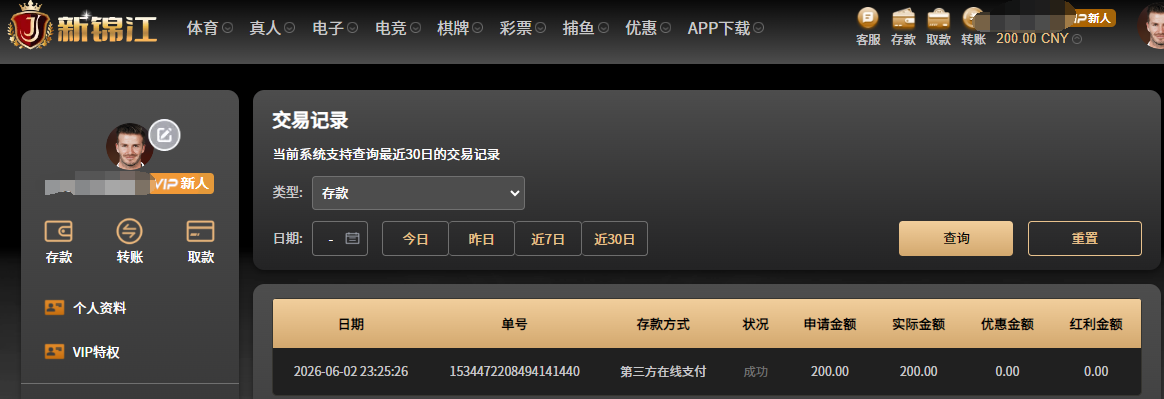Click the 实际金额 column header
The image size is (1164, 399).
[918, 324]
